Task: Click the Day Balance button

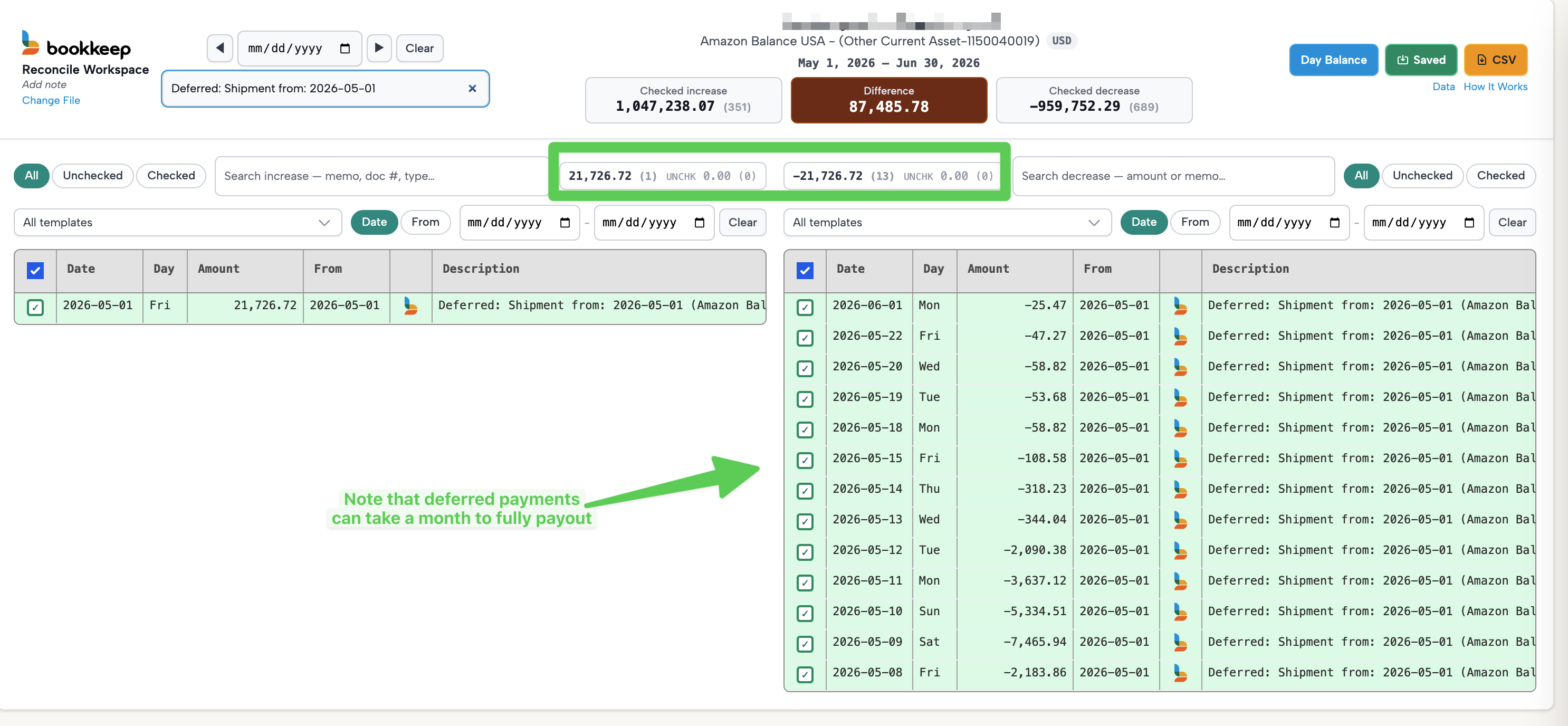Action: [x=1333, y=60]
